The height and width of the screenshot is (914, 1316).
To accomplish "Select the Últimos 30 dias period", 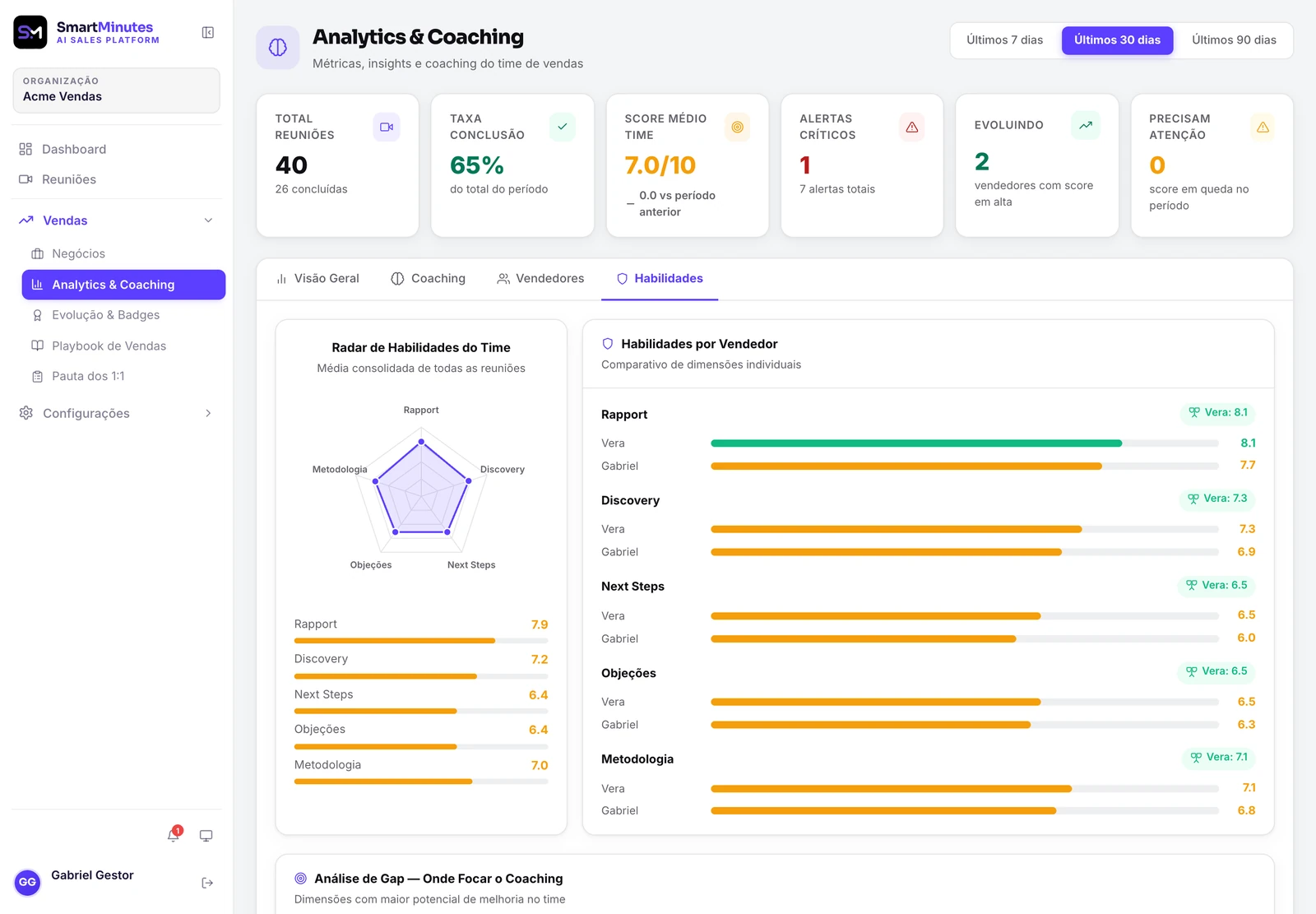I will (x=1117, y=40).
